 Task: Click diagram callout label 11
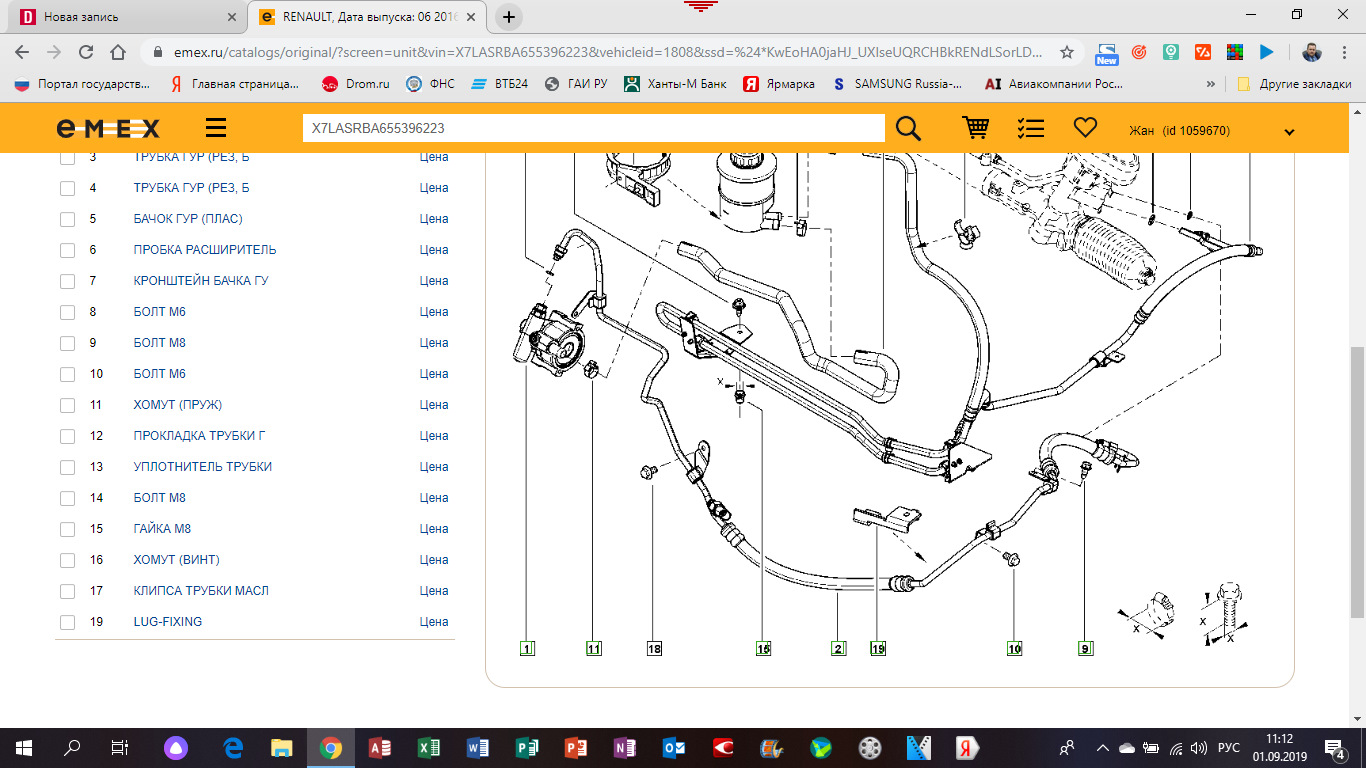[593, 648]
